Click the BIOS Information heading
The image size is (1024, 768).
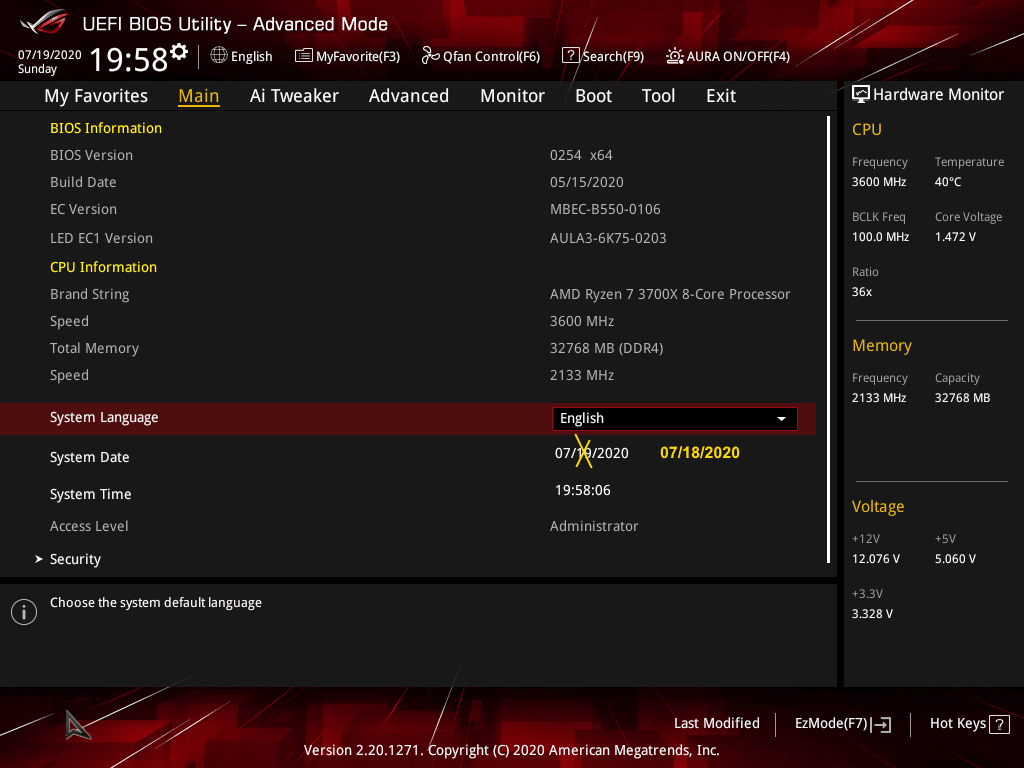tap(106, 128)
